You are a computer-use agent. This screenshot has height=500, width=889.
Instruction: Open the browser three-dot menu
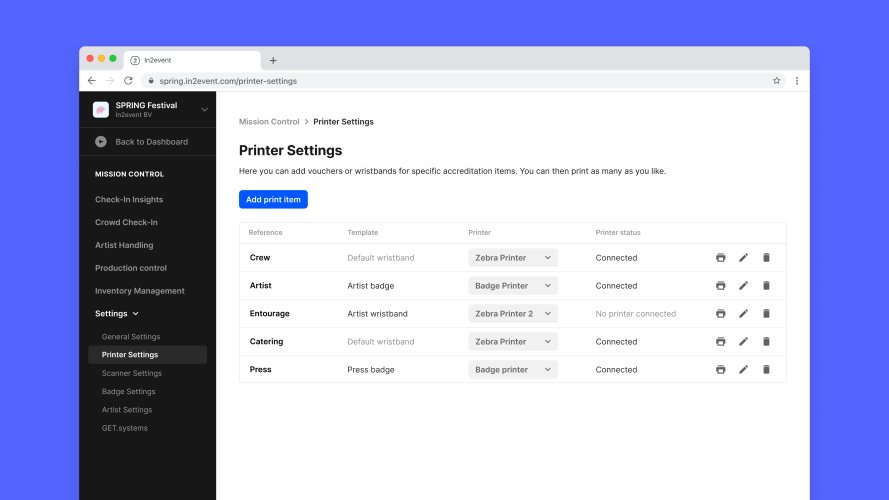797,80
